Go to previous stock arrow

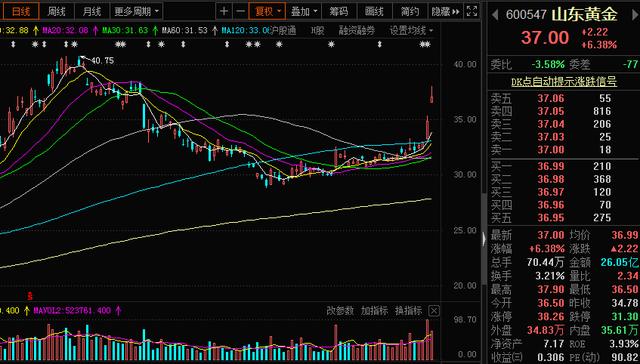(495, 15)
